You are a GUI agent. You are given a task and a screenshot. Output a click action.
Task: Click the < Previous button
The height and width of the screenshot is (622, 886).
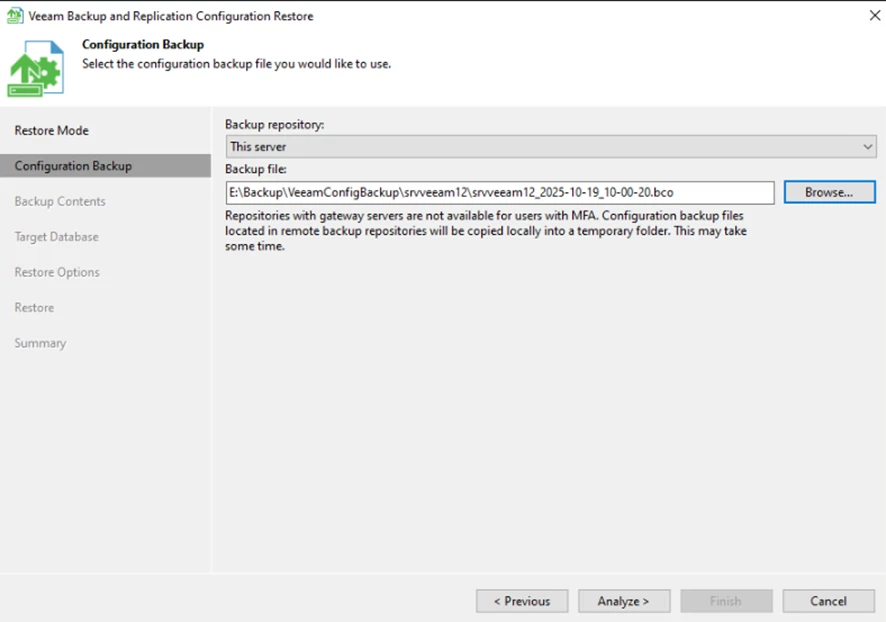522,601
